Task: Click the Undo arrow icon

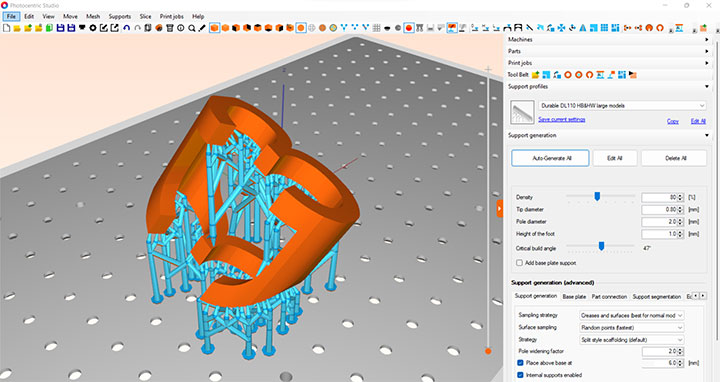Action: tap(126, 28)
